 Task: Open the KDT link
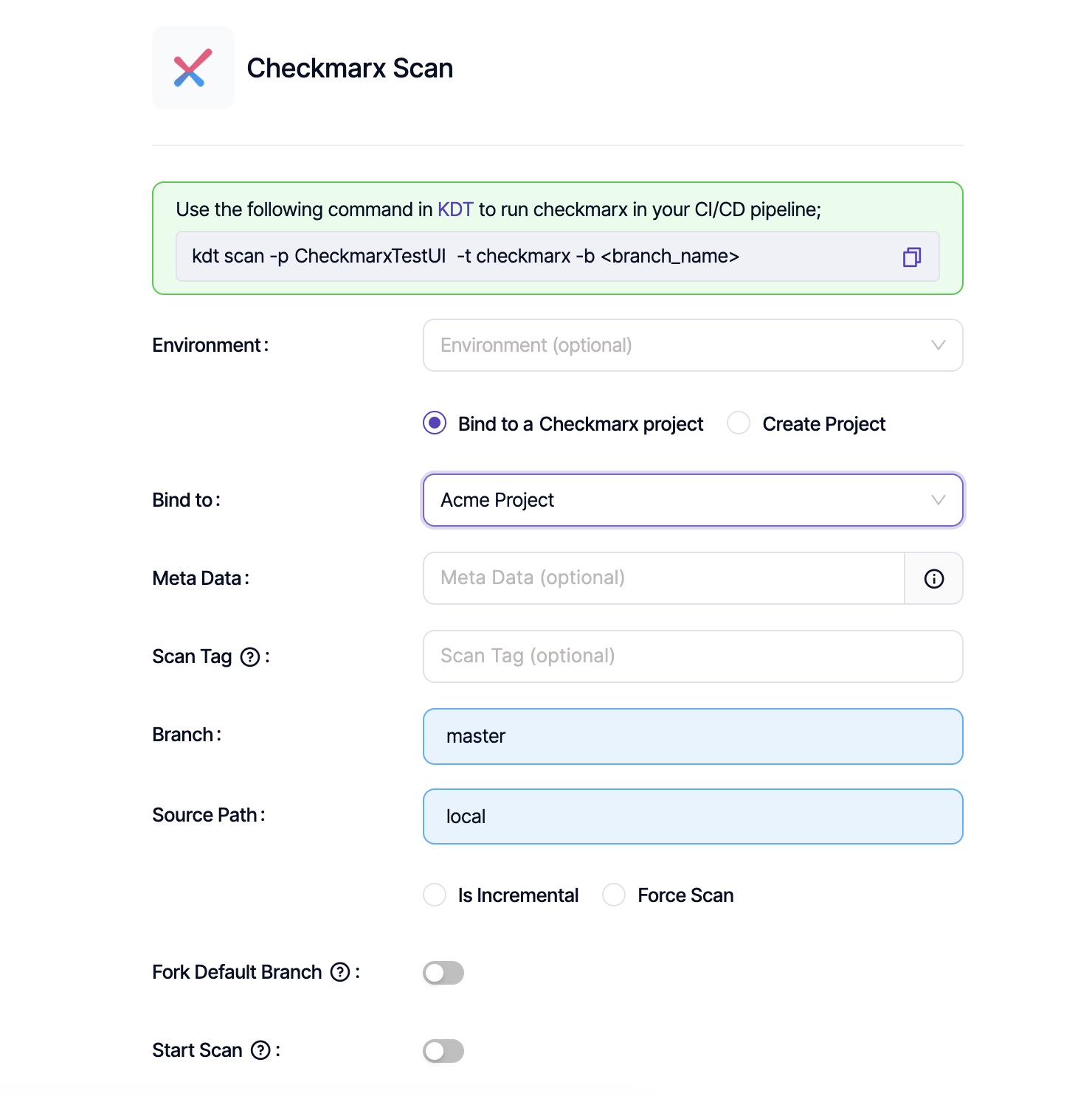tap(455, 209)
